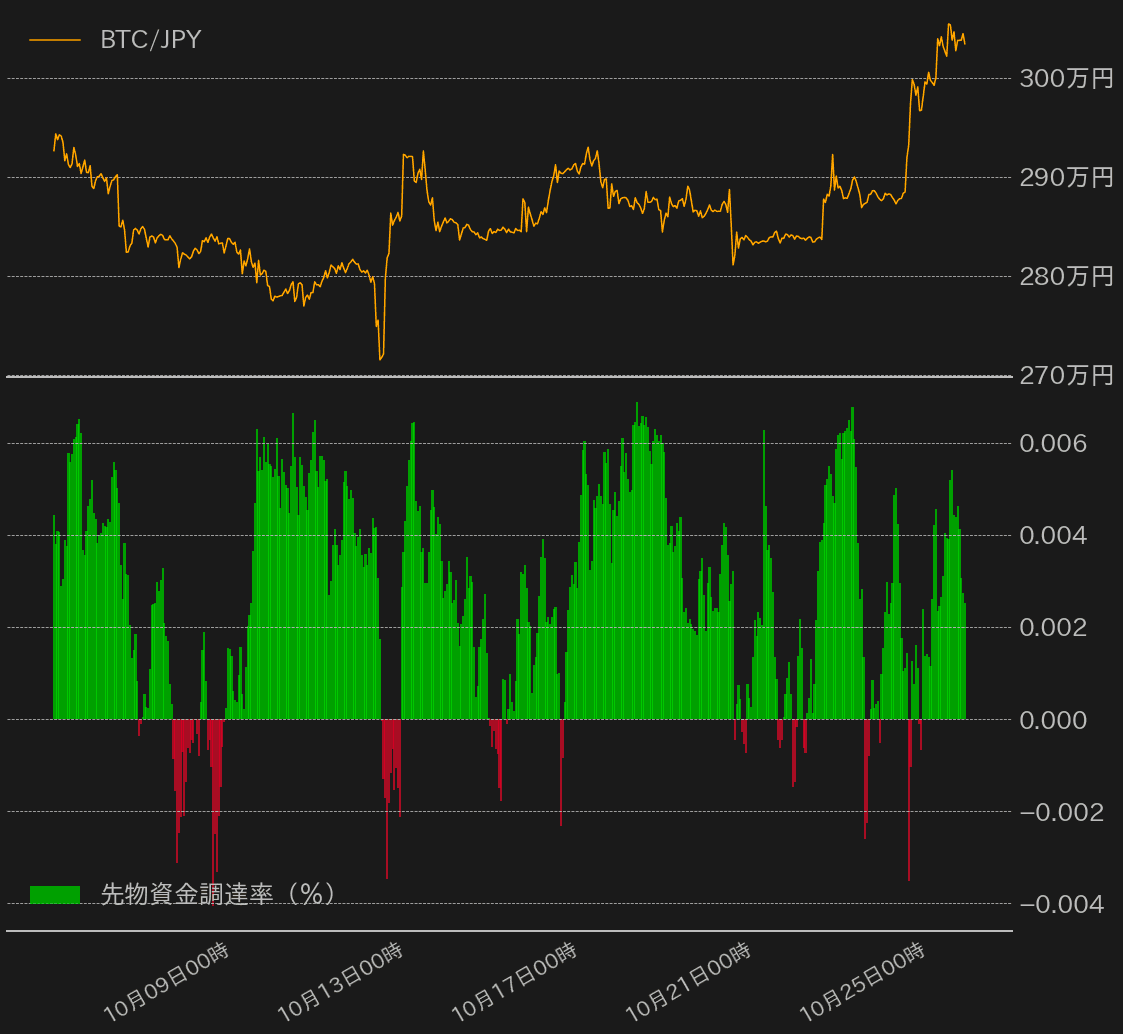This screenshot has height=1034, width=1123.
Task: Click the 300万円 price axis label
Action: (x=1065, y=78)
